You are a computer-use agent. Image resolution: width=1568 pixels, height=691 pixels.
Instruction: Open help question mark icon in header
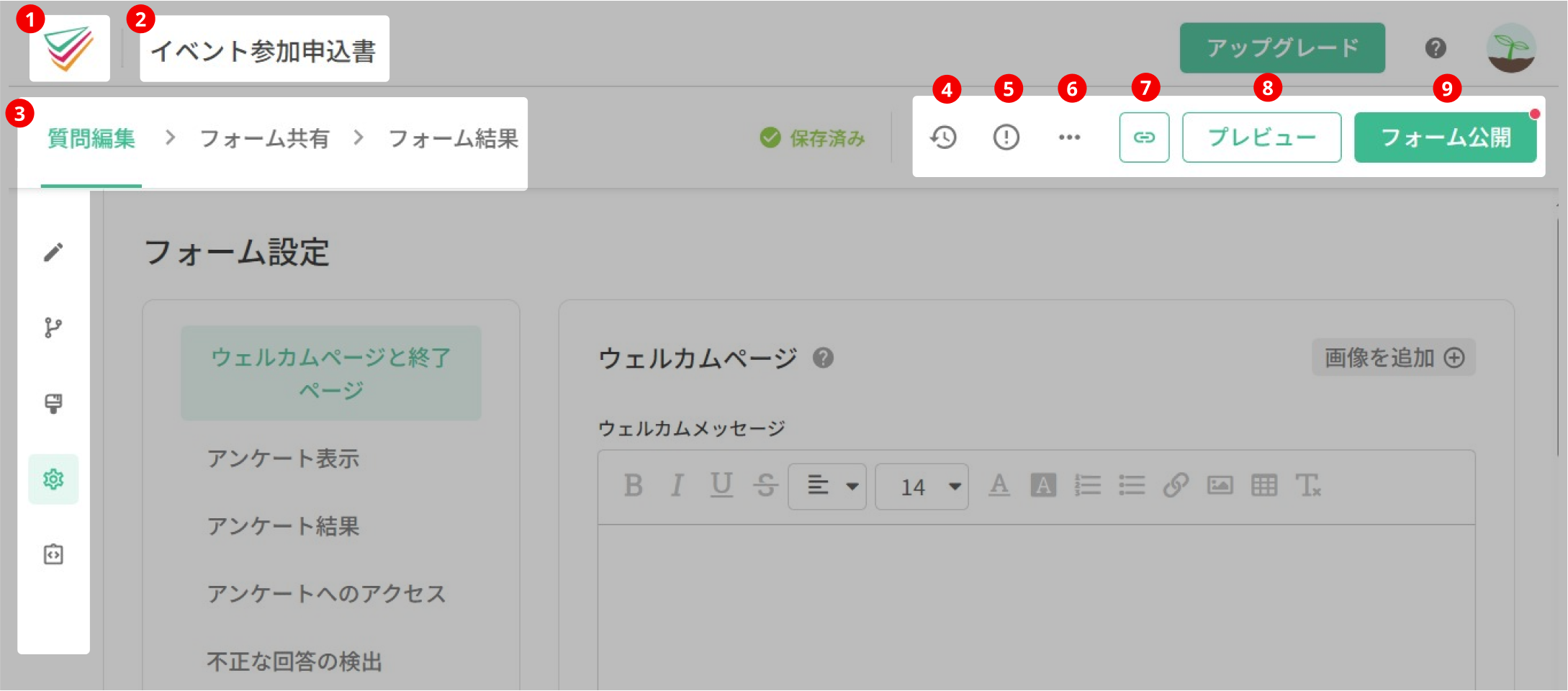tap(1436, 48)
